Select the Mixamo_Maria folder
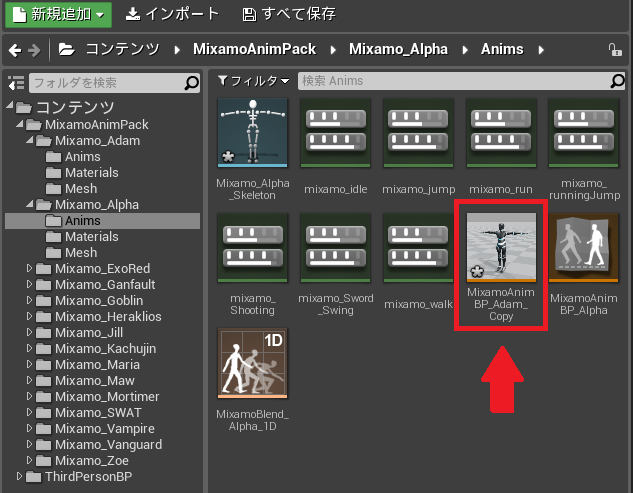Image resolution: width=633 pixels, height=493 pixels. tap(88, 365)
